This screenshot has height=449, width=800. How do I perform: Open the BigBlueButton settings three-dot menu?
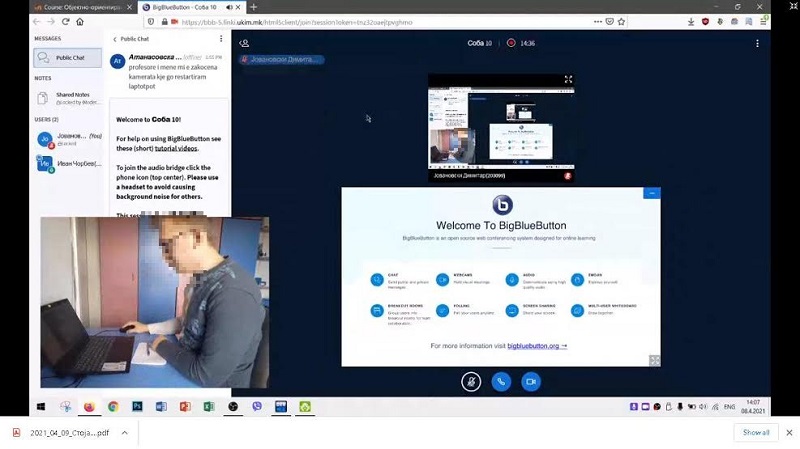click(x=758, y=43)
